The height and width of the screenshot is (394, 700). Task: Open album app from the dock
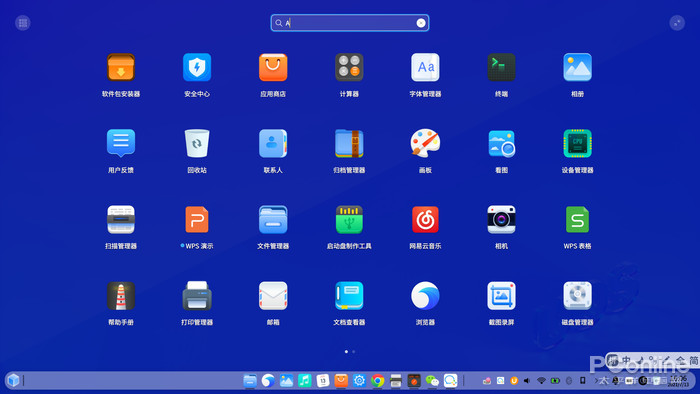286,381
